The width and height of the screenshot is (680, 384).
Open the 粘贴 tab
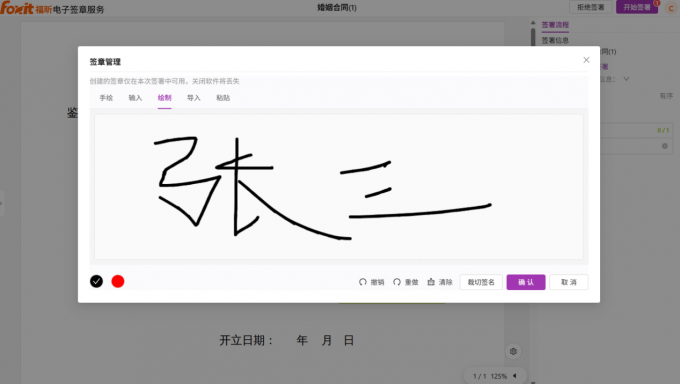(223, 98)
